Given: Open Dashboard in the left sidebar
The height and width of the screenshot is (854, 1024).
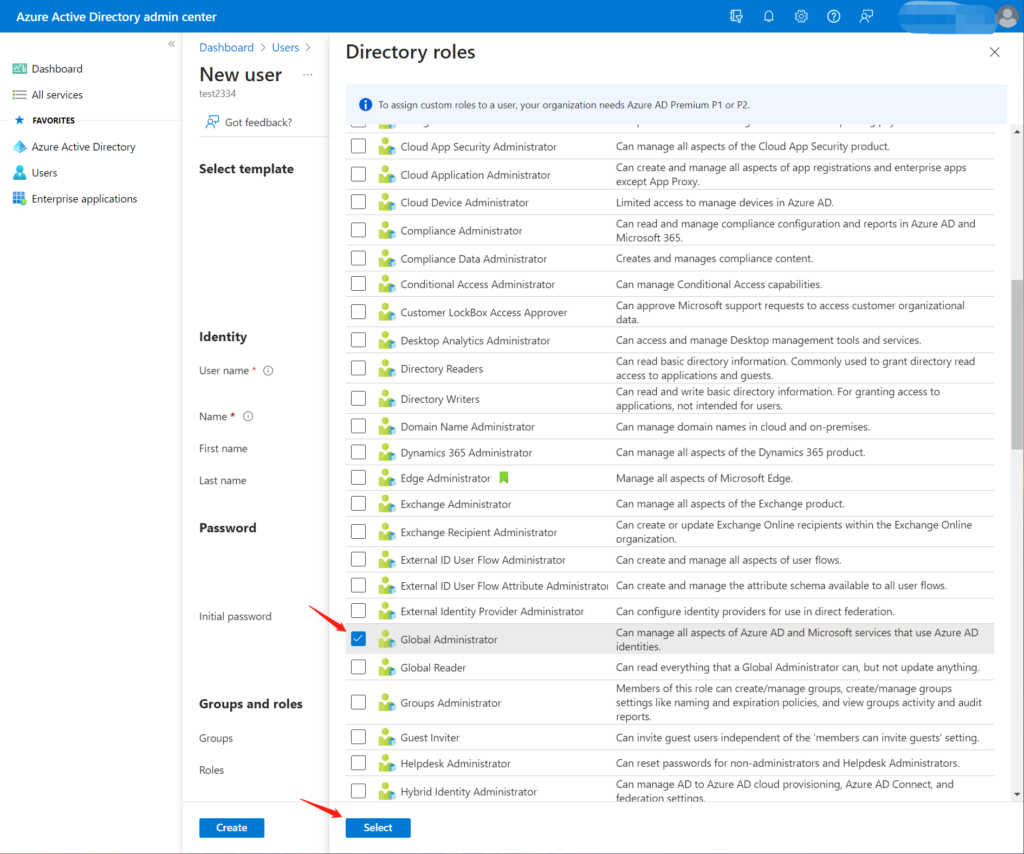Looking at the screenshot, I should click(x=57, y=69).
